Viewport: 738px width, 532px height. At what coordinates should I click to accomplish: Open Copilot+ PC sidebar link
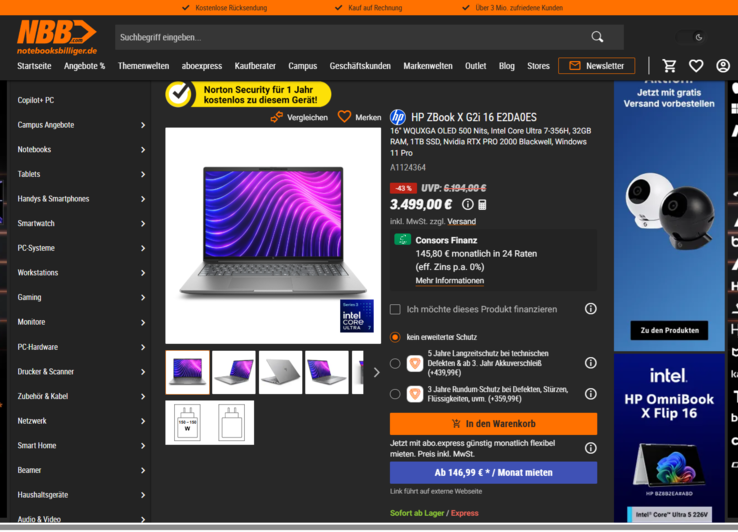click(x=36, y=100)
